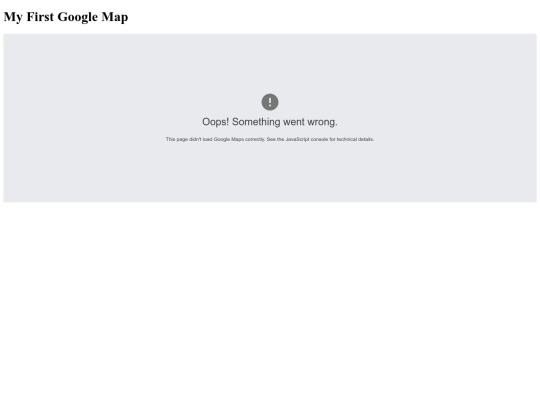Viewport: 540px width, 405px height.
Task: Click the sentence "This page didn't load Google Maps correctly"
Action: click(215, 139)
